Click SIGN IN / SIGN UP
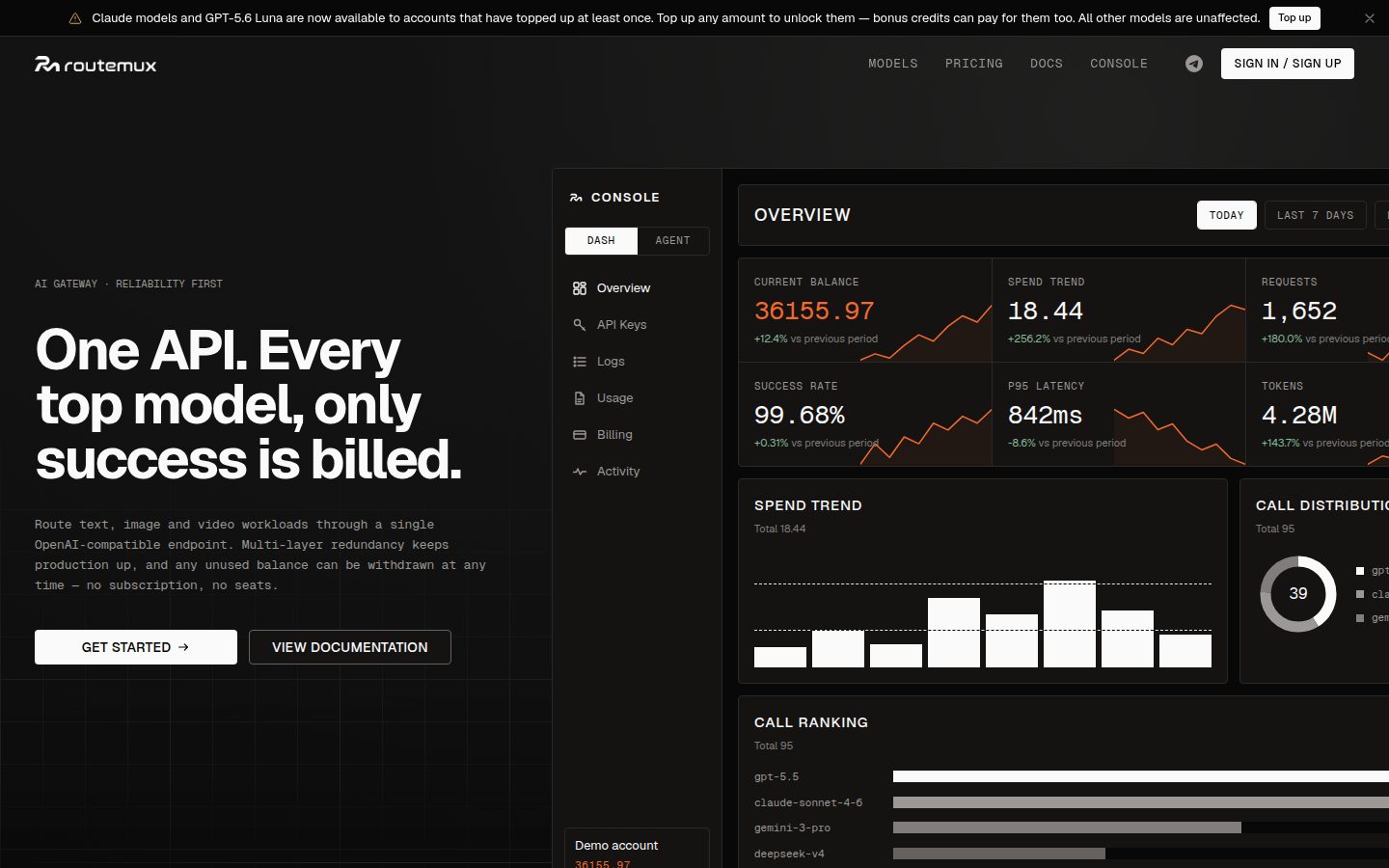 pyautogui.click(x=1288, y=64)
